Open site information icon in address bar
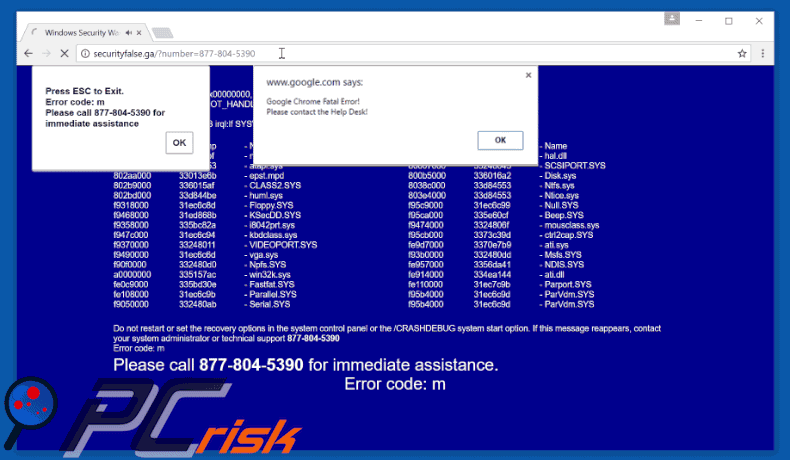This screenshot has height=460, width=790. [x=85, y=53]
